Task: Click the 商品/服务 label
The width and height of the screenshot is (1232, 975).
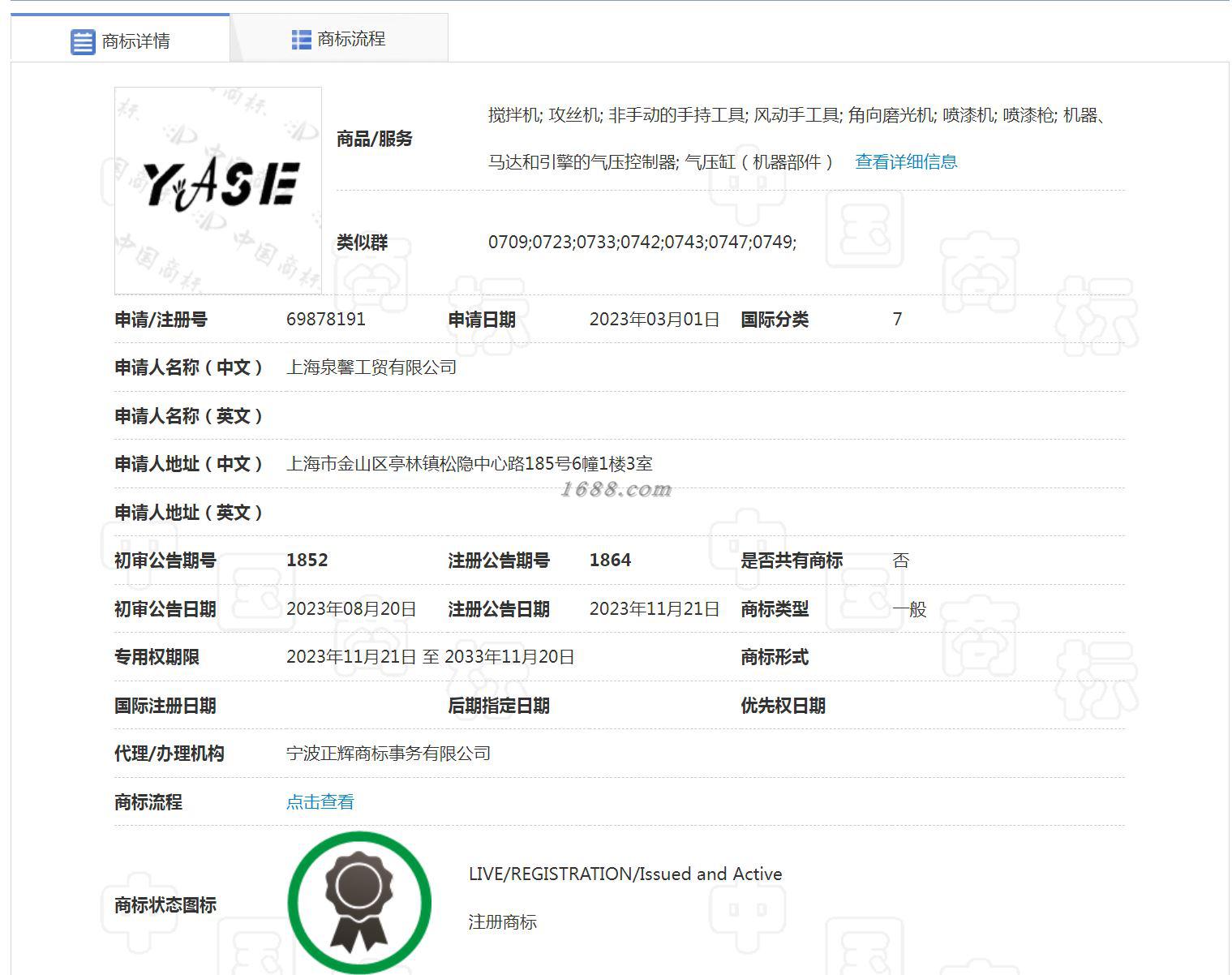Action: point(375,139)
